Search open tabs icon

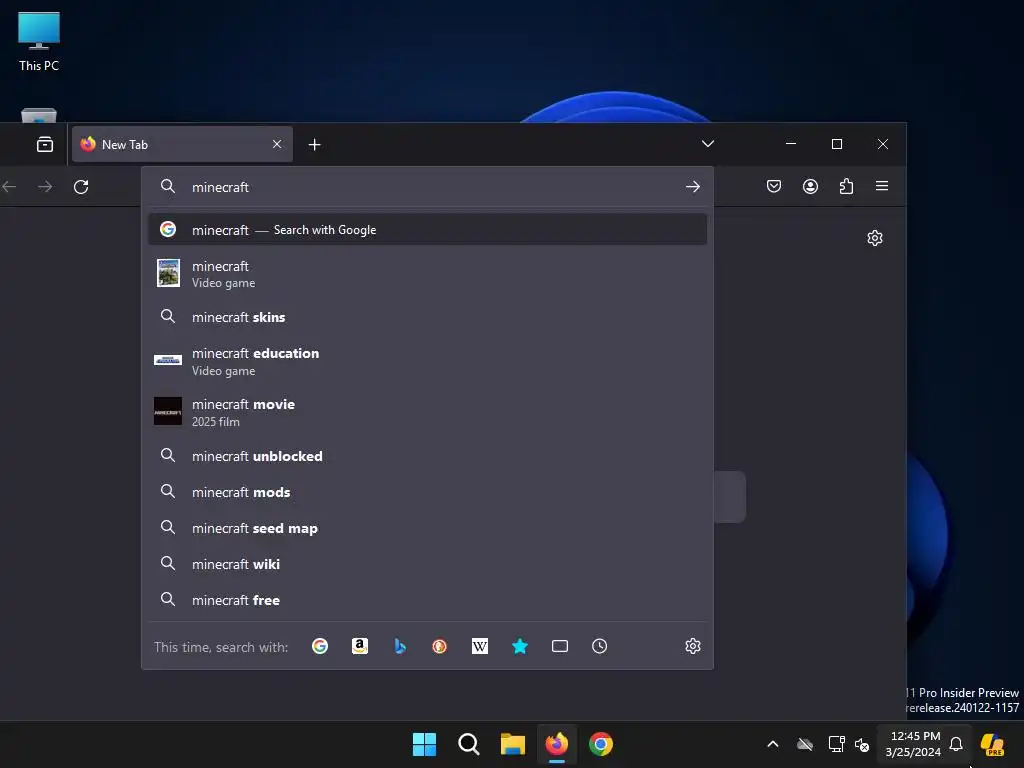pos(560,646)
